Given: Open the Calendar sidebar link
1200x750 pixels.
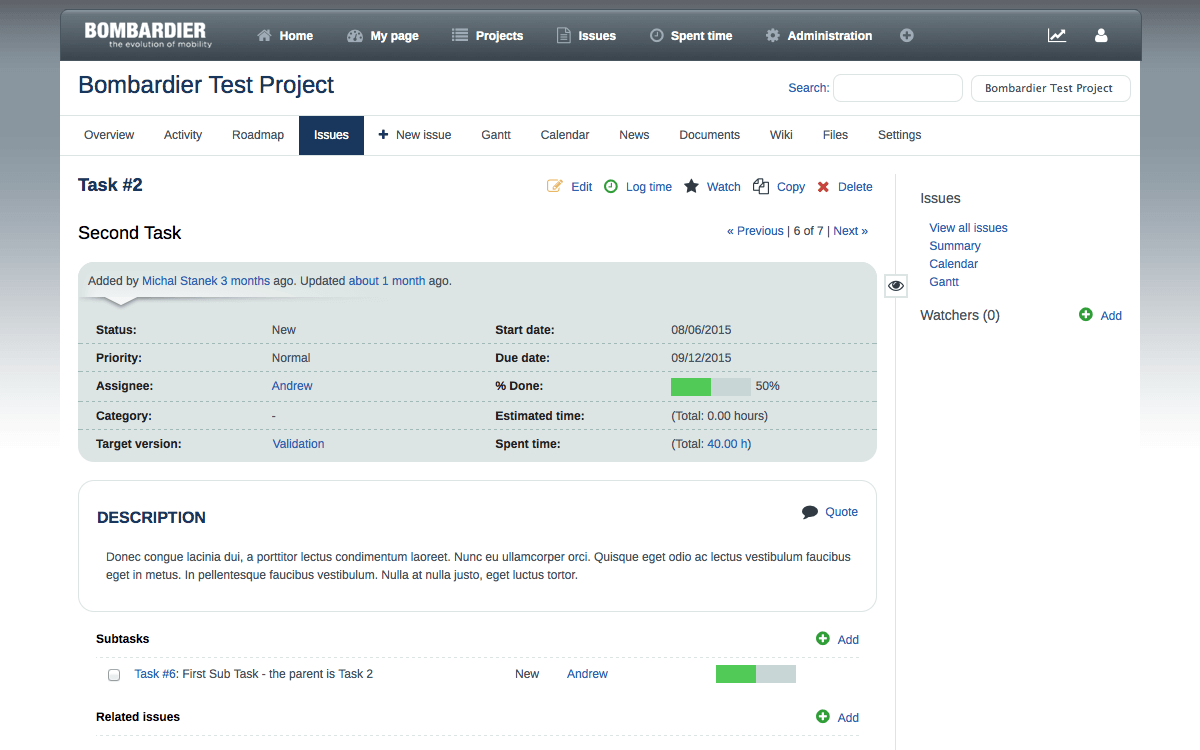Looking at the screenshot, I should [x=954, y=264].
